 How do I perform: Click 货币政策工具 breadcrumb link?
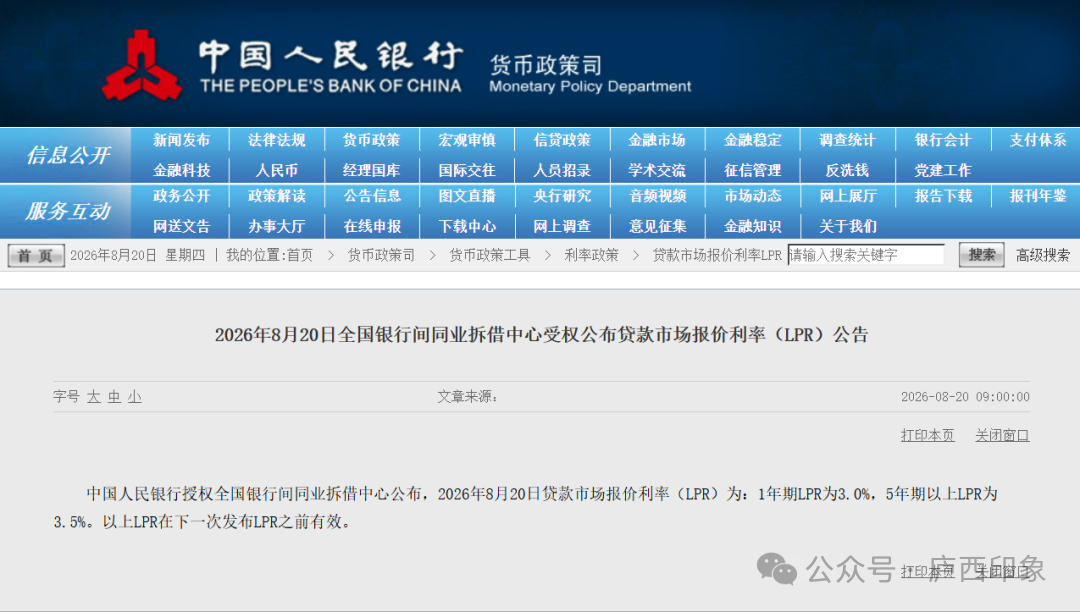490,255
